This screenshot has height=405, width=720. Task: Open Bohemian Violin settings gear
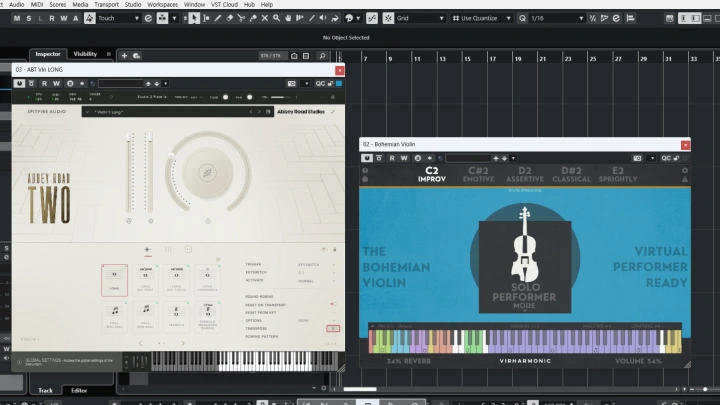[x=685, y=170]
